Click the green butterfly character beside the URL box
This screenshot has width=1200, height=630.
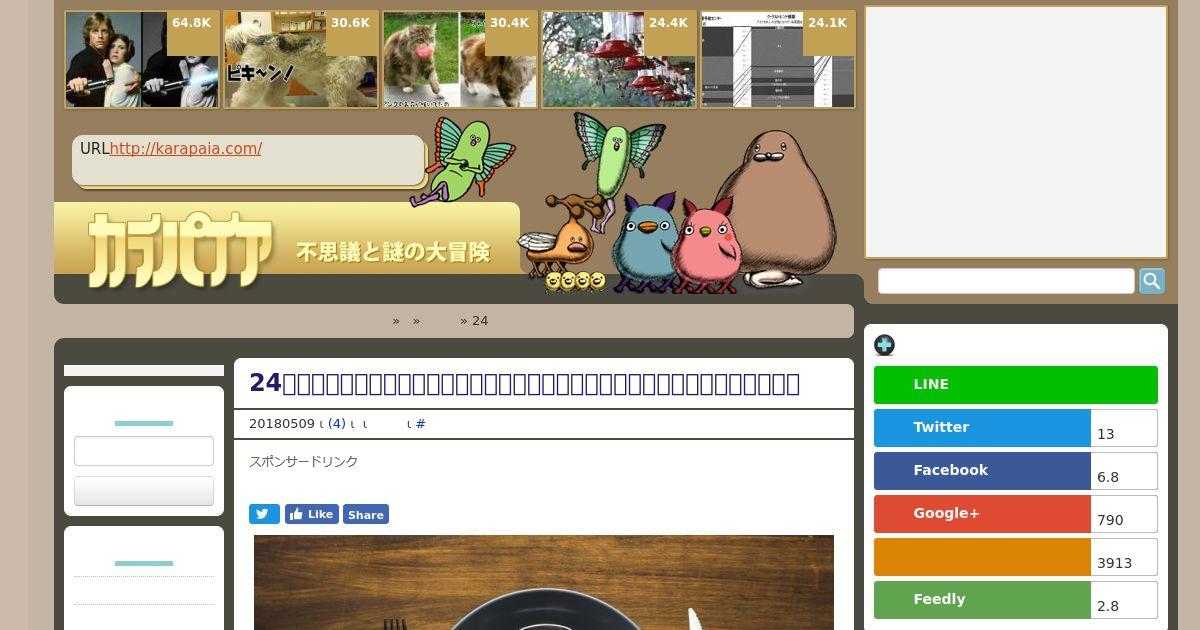pyautogui.click(x=463, y=160)
